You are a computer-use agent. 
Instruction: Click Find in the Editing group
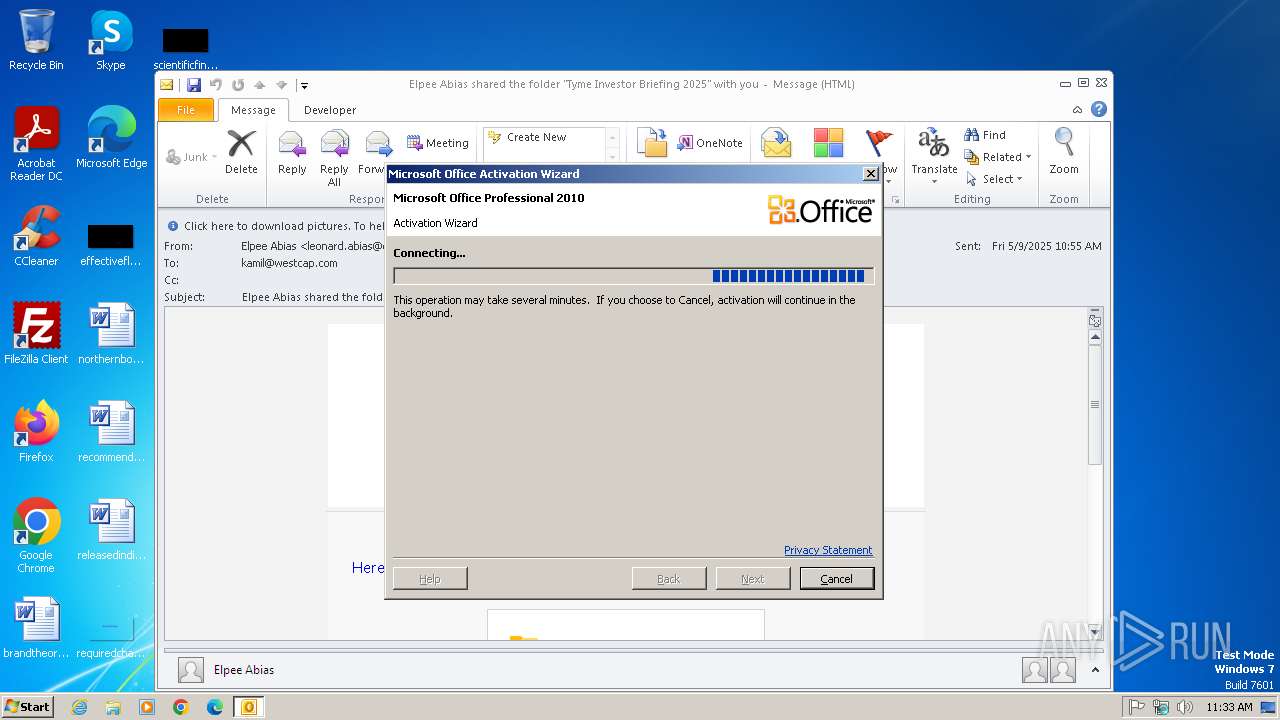(x=985, y=135)
